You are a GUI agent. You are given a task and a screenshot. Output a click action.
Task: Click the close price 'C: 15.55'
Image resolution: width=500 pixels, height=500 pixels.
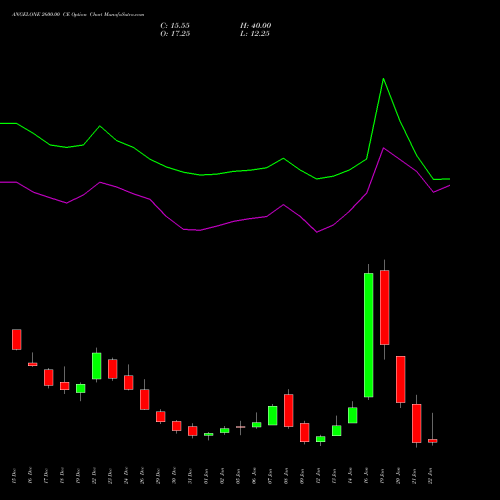tap(175, 26)
